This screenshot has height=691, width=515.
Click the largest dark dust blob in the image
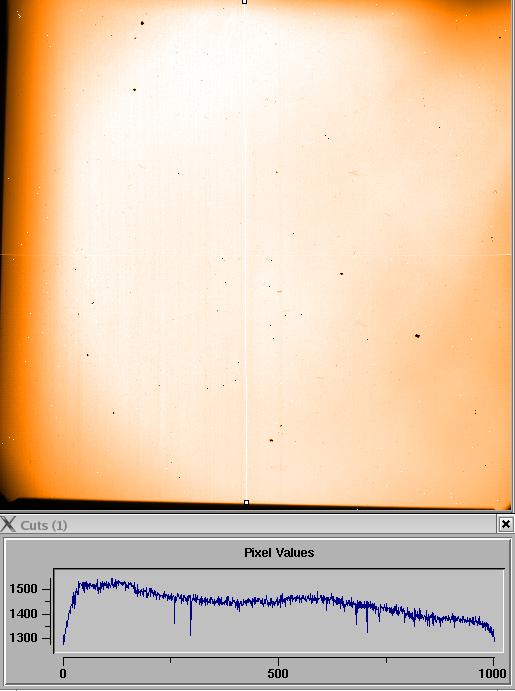click(417, 336)
